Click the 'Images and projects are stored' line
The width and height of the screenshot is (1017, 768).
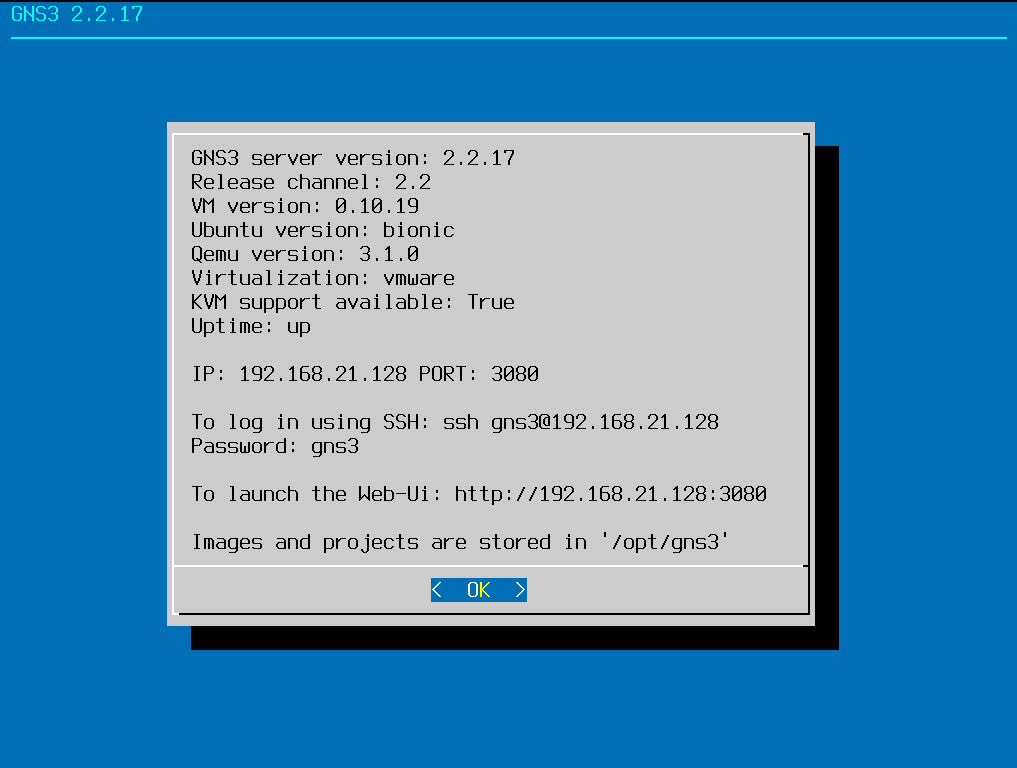(461, 542)
